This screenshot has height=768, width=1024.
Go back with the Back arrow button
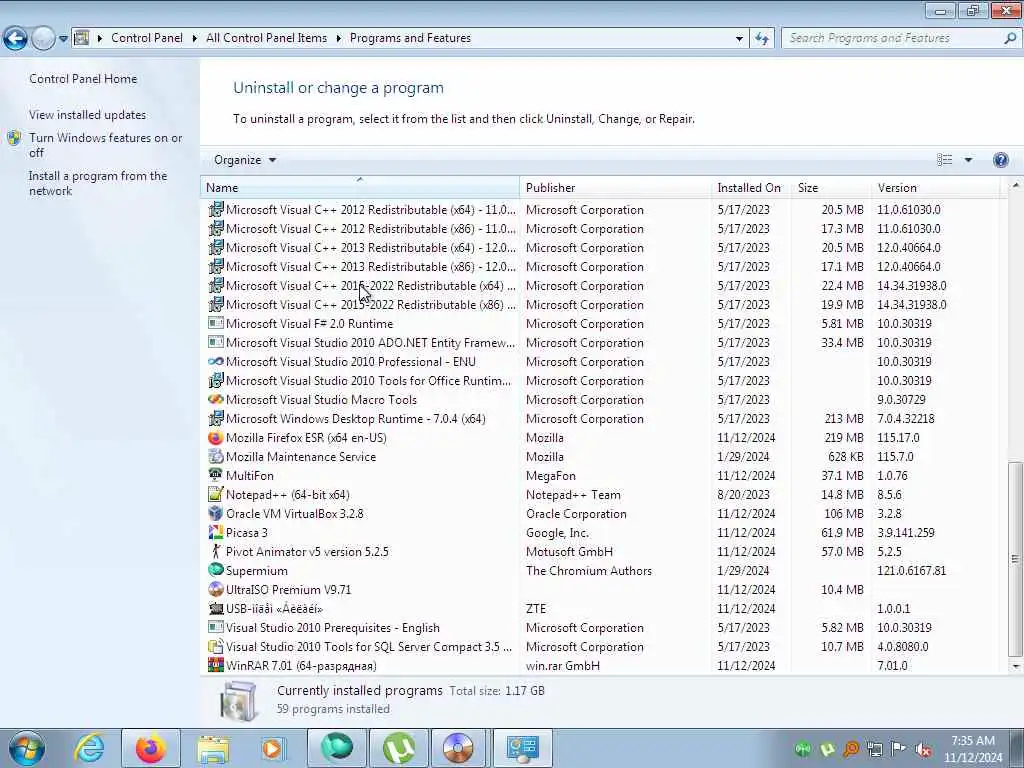(15, 39)
